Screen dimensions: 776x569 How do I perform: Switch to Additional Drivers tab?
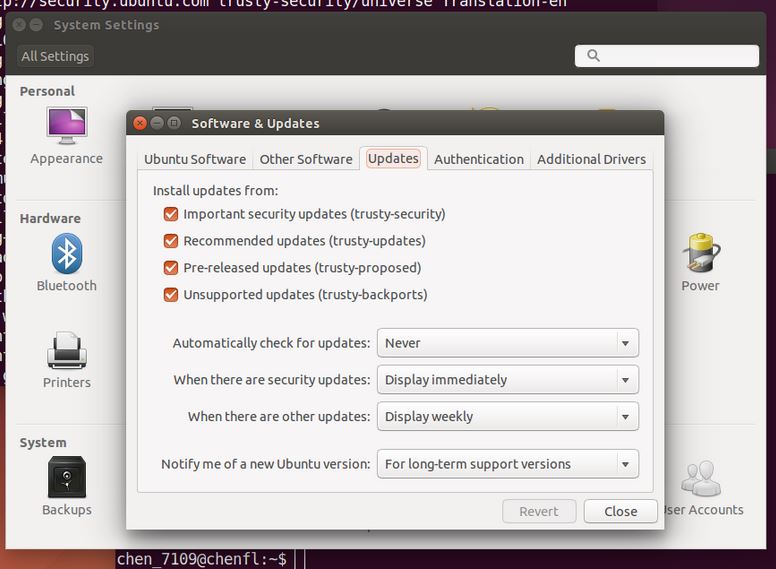[x=591, y=159]
